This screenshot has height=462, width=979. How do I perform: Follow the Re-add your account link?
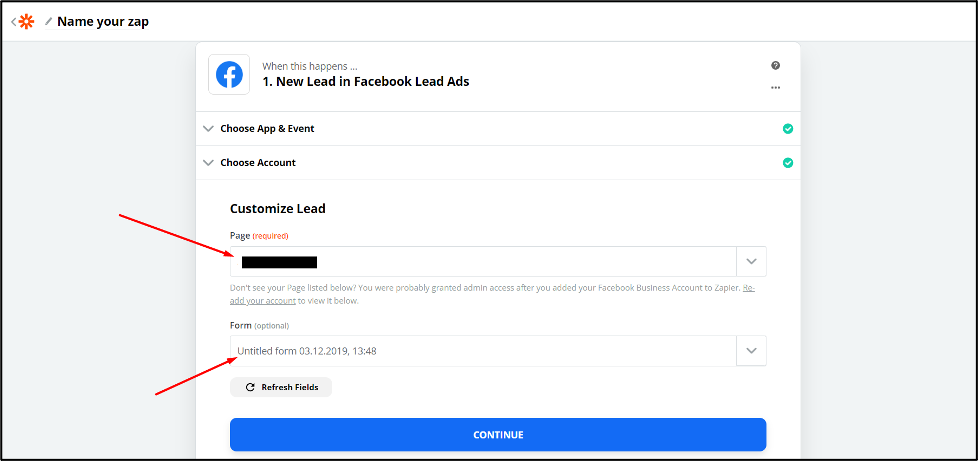click(492, 295)
